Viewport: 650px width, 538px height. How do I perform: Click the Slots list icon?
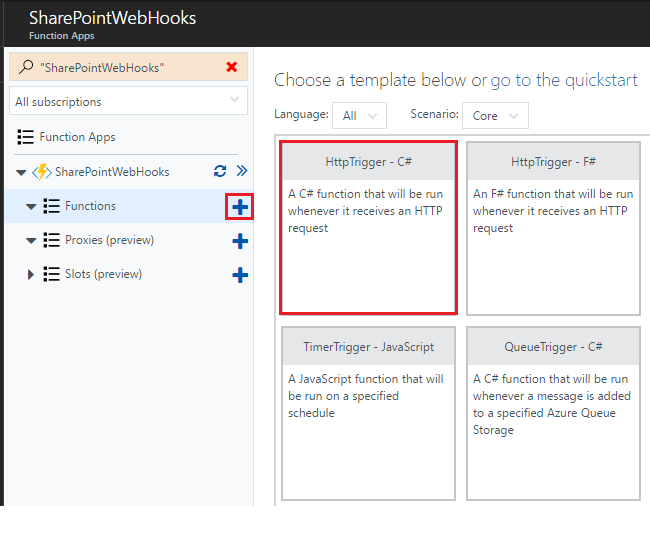(51, 274)
